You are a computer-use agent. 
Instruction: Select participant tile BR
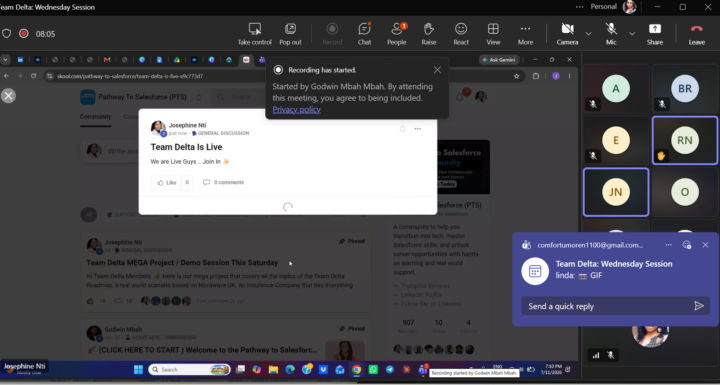coord(685,89)
